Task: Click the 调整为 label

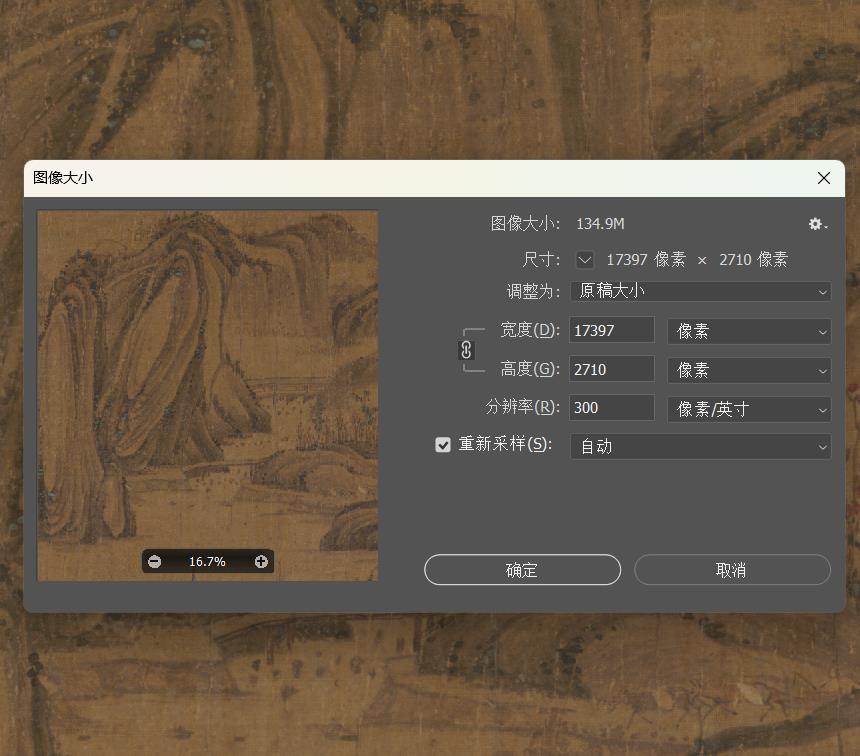Action: pyautogui.click(x=533, y=291)
